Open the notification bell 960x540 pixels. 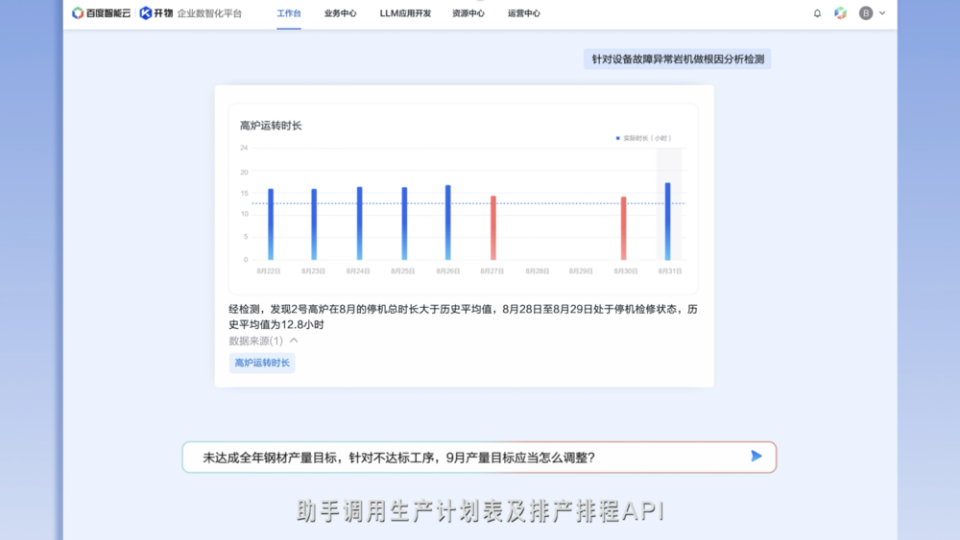click(x=817, y=14)
